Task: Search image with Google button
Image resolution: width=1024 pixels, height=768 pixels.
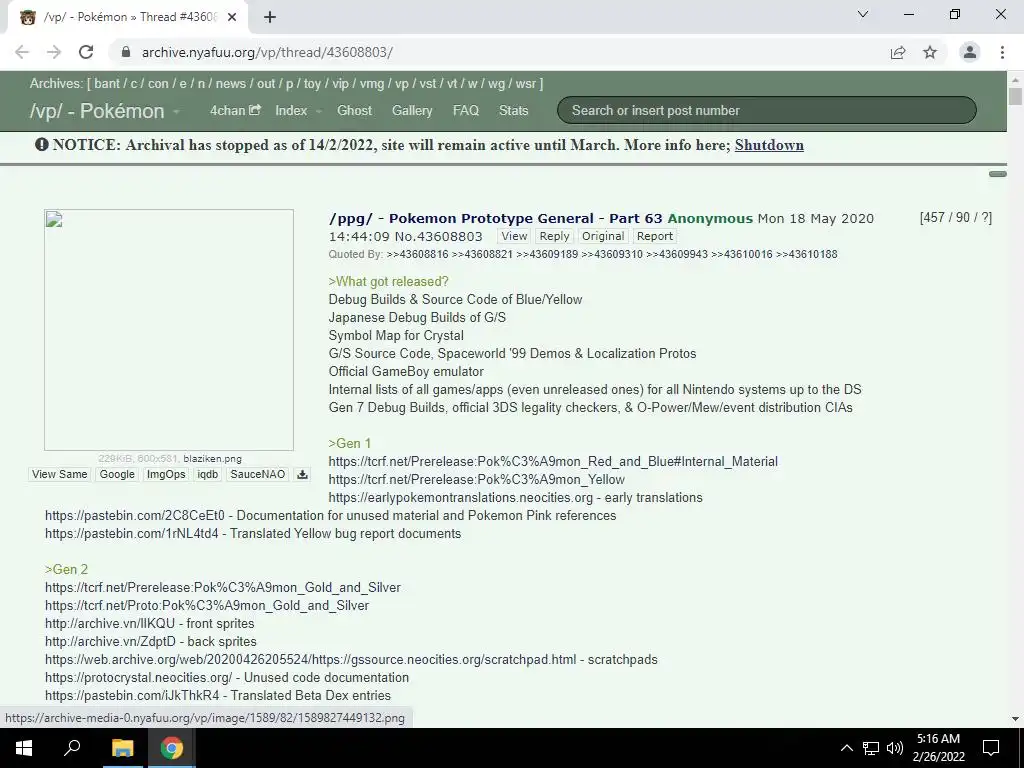Action: click(x=117, y=474)
